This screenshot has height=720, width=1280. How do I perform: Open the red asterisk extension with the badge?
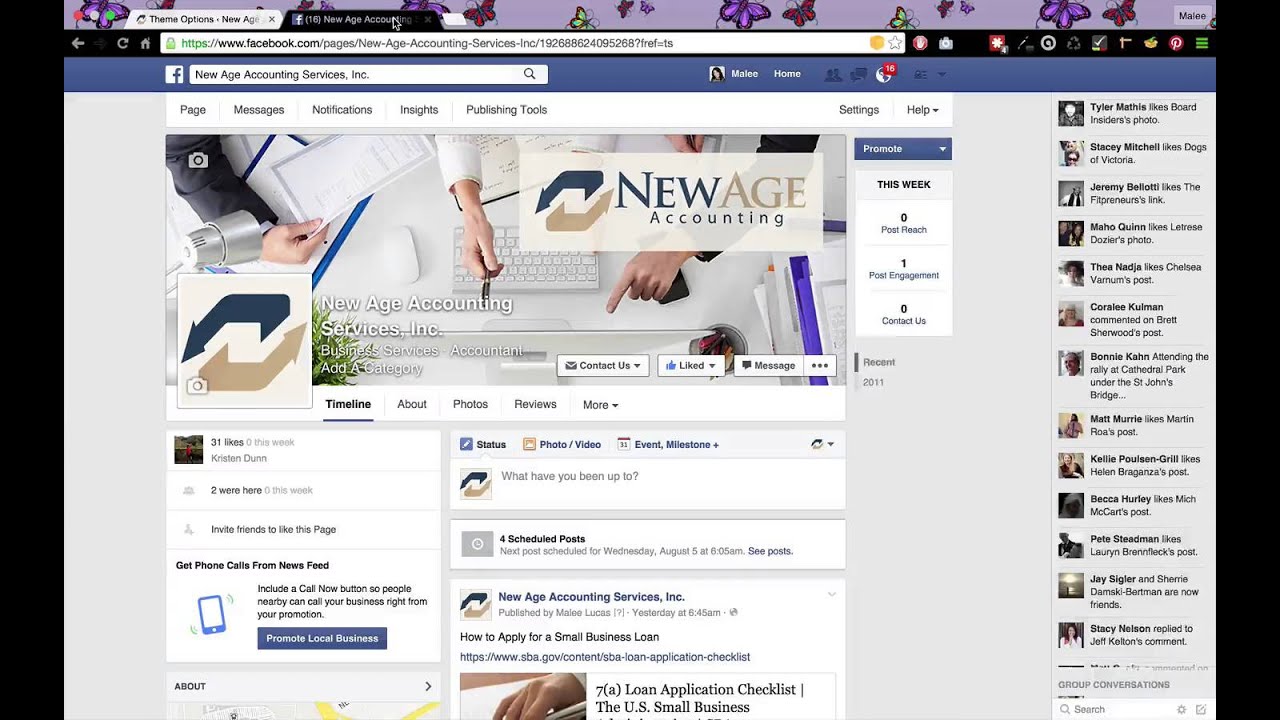[997, 43]
